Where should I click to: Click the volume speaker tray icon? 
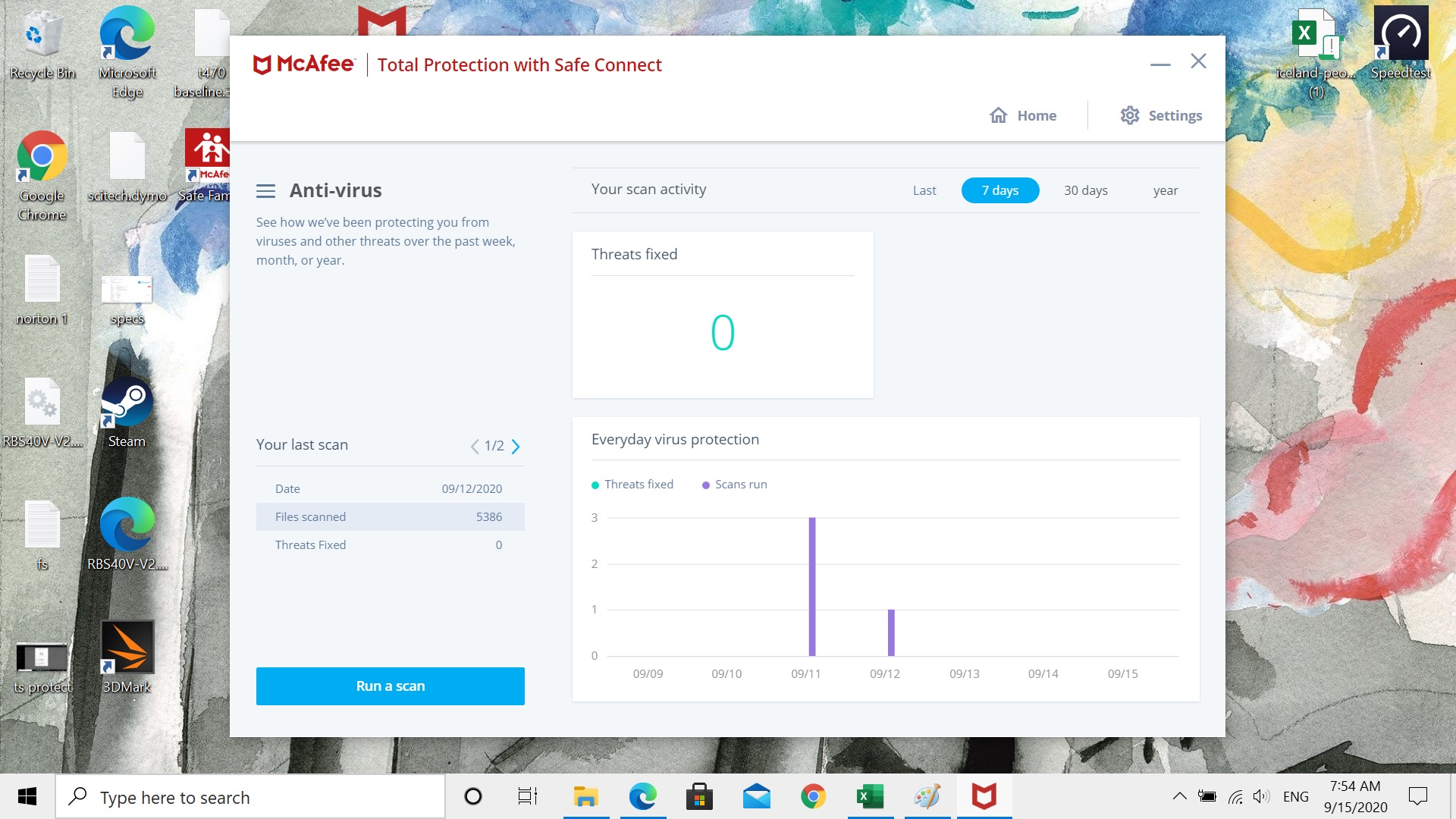[x=1261, y=796]
